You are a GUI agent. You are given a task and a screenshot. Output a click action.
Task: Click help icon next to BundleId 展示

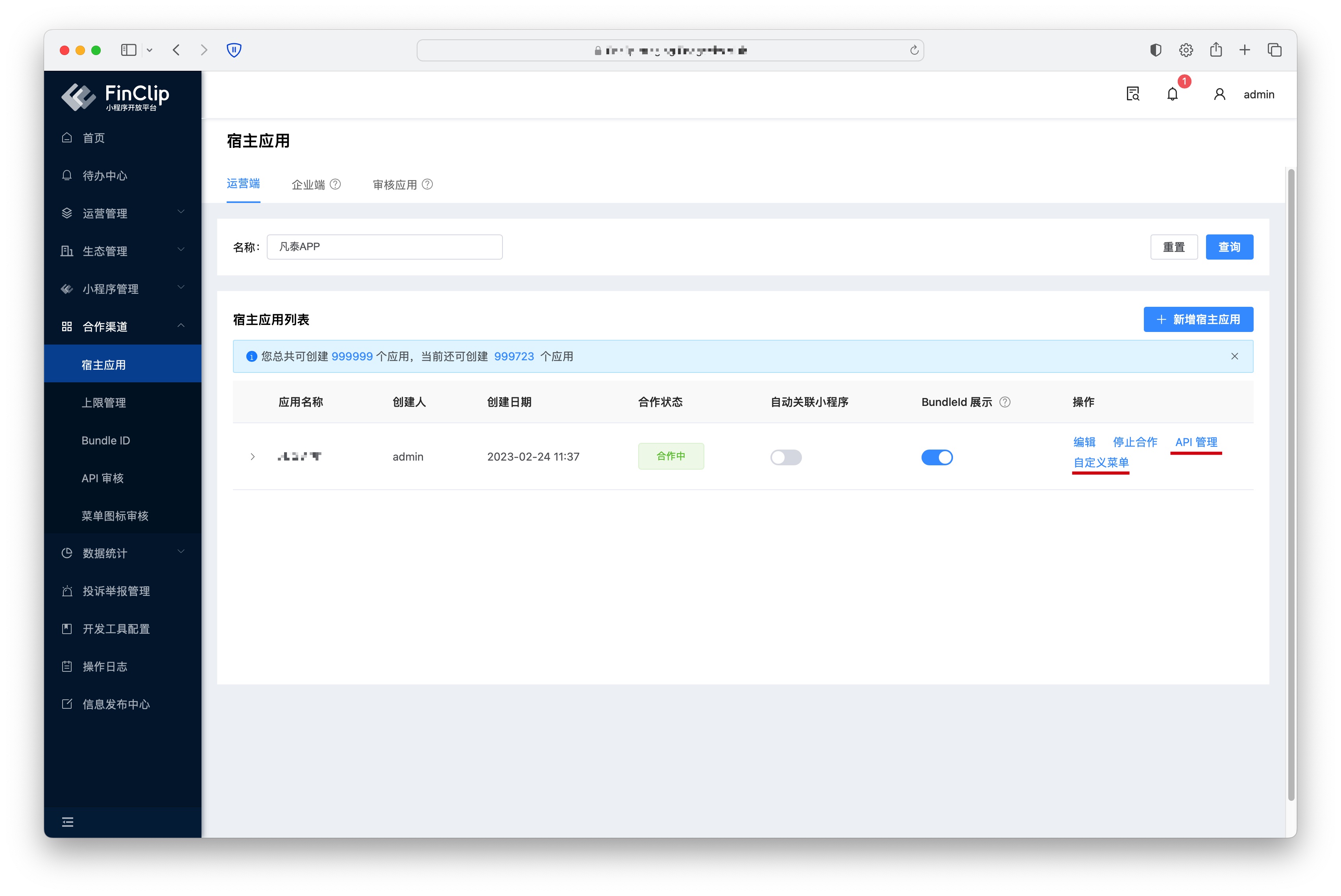click(1005, 402)
